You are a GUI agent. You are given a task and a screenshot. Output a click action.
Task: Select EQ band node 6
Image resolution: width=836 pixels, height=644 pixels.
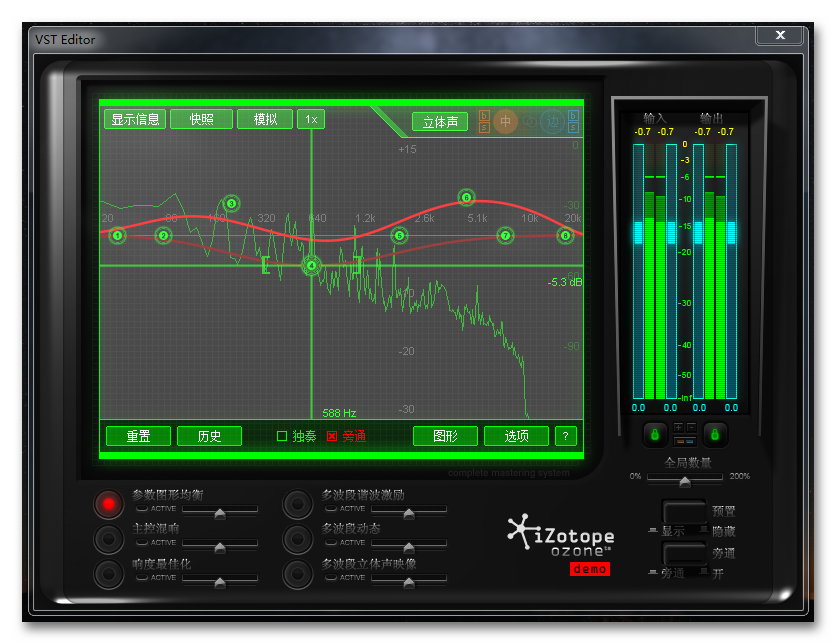point(466,197)
